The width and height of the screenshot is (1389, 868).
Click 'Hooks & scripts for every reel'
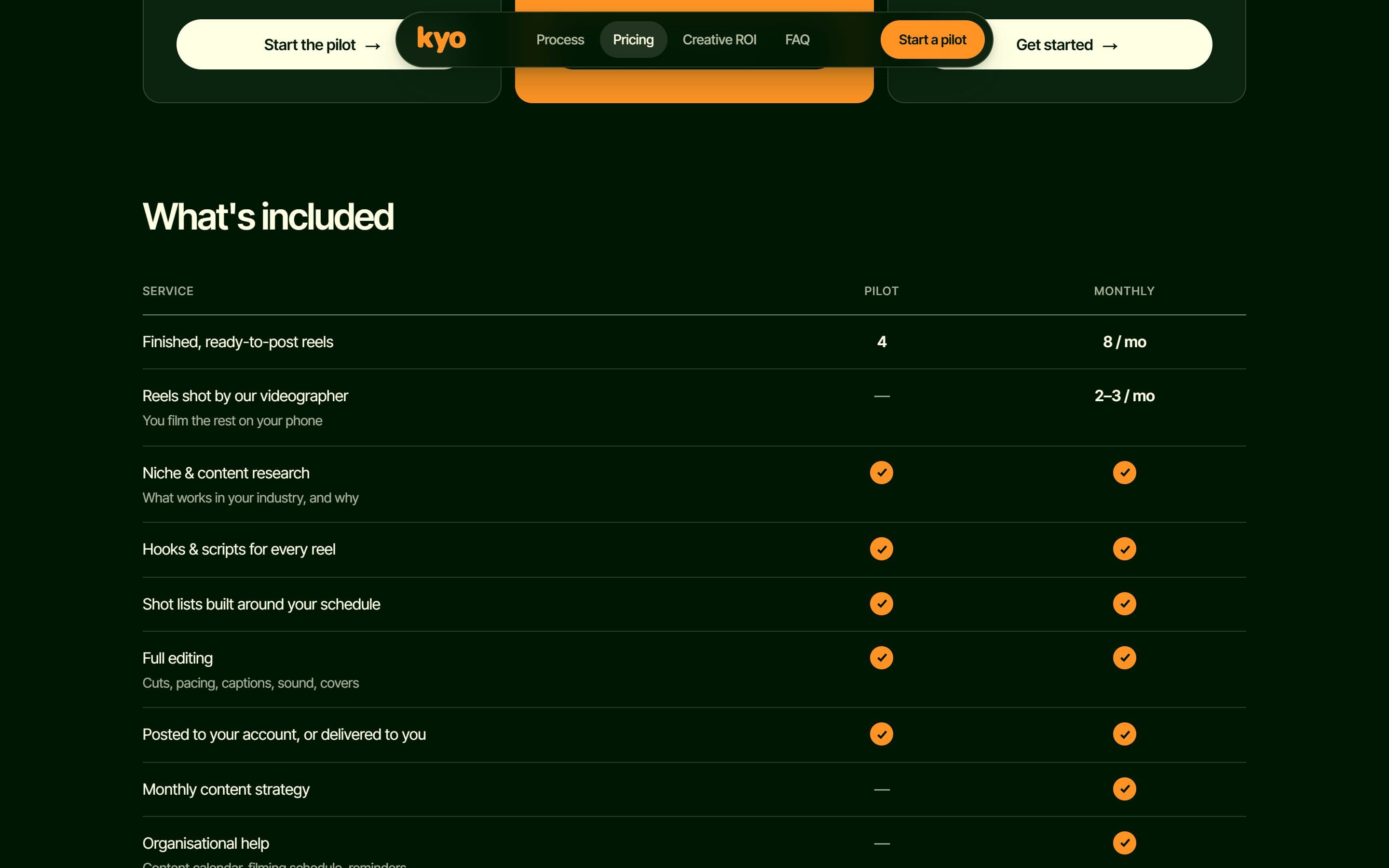pos(239,549)
